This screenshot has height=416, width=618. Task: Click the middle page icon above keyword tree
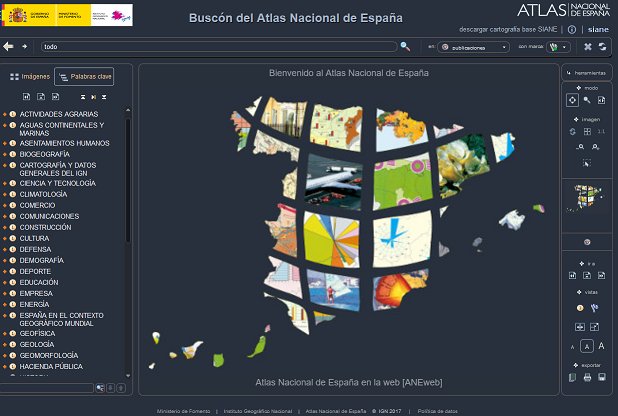(41, 97)
